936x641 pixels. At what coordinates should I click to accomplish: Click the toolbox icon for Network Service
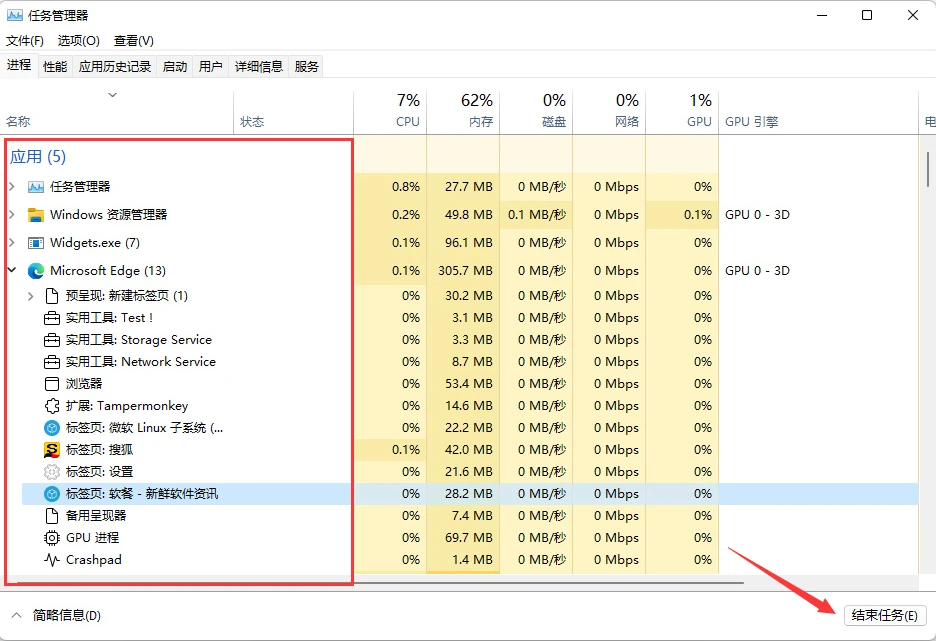[x=52, y=362]
